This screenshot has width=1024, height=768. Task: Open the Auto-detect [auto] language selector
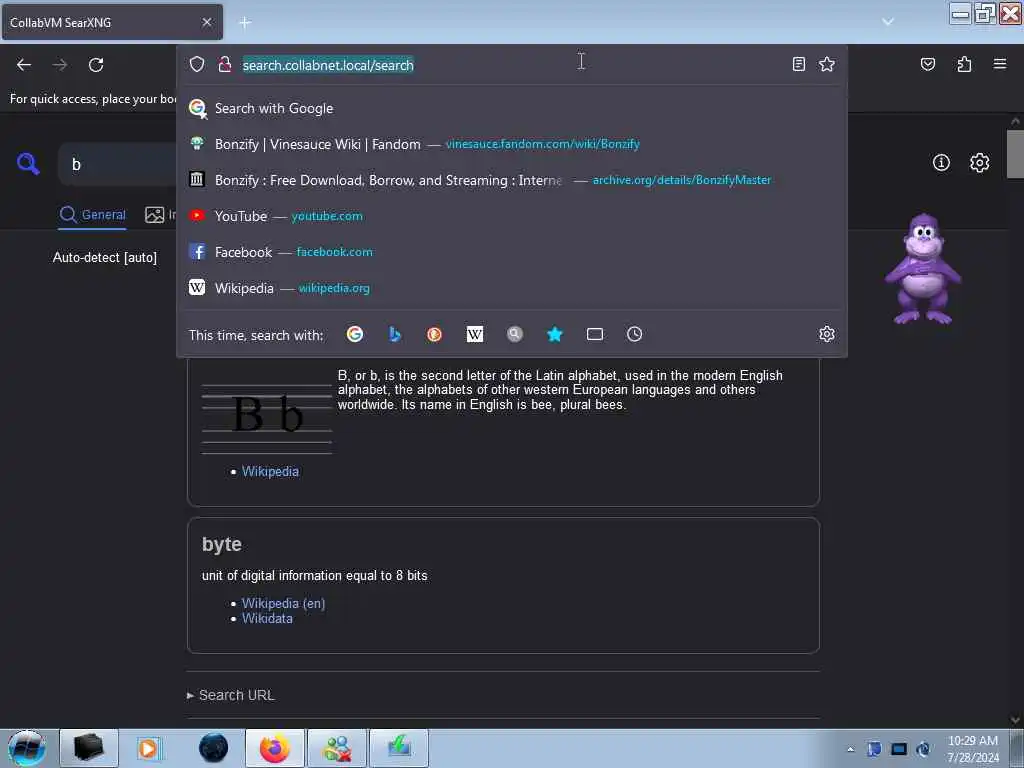click(x=104, y=257)
